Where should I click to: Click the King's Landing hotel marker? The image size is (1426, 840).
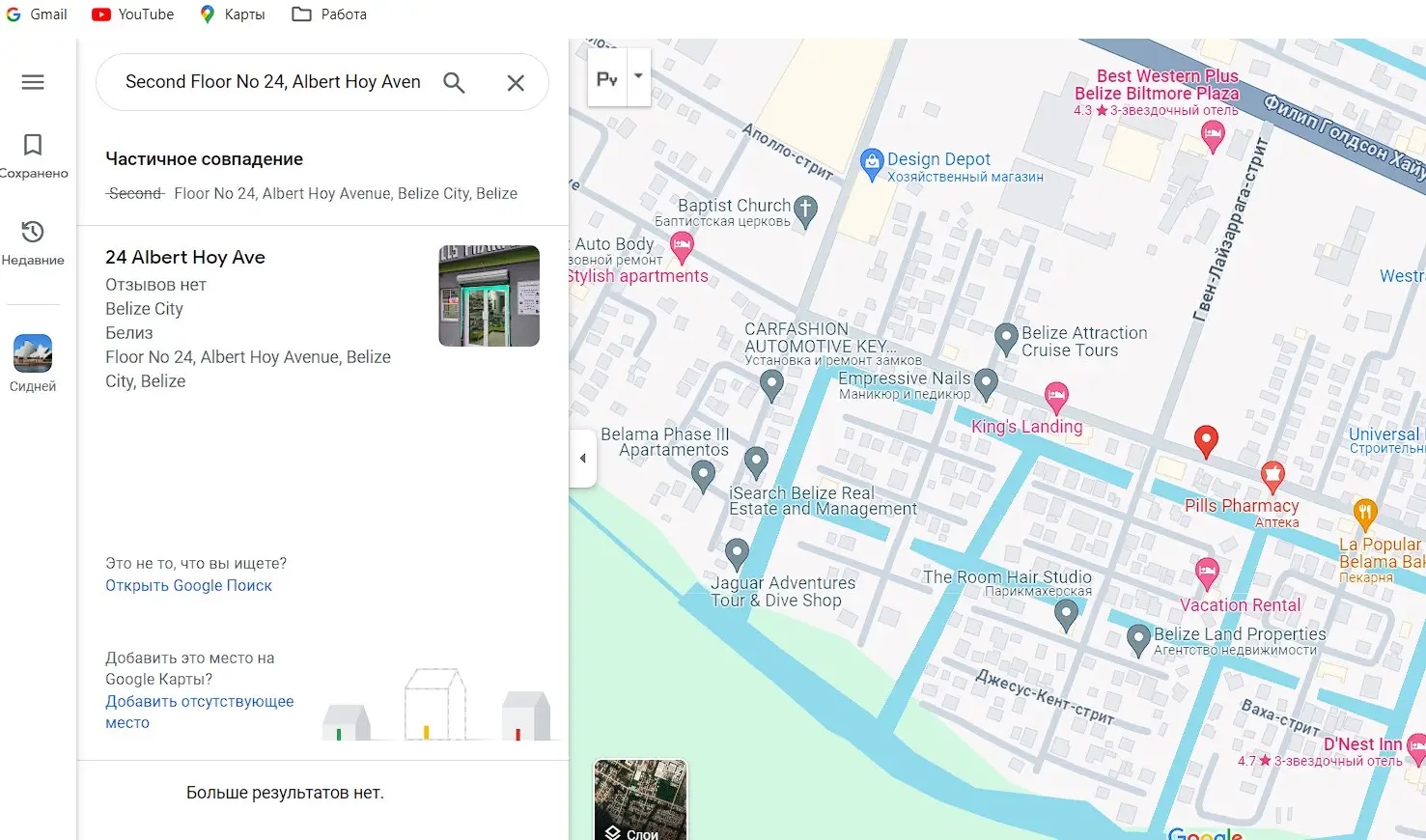1057,396
